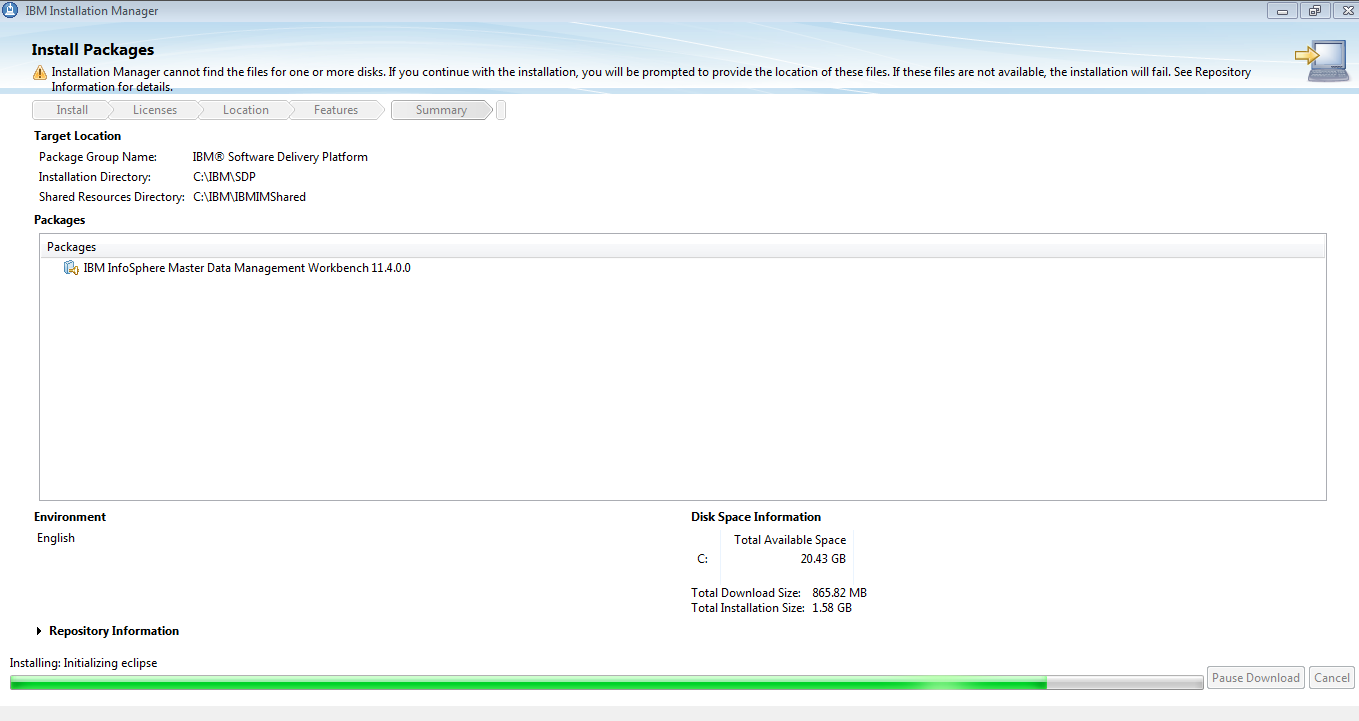Image resolution: width=1359 pixels, height=721 pixels.
Task: Select the InfoSphere MDM Workbench package icon
Action: click(x=71, y=268)
